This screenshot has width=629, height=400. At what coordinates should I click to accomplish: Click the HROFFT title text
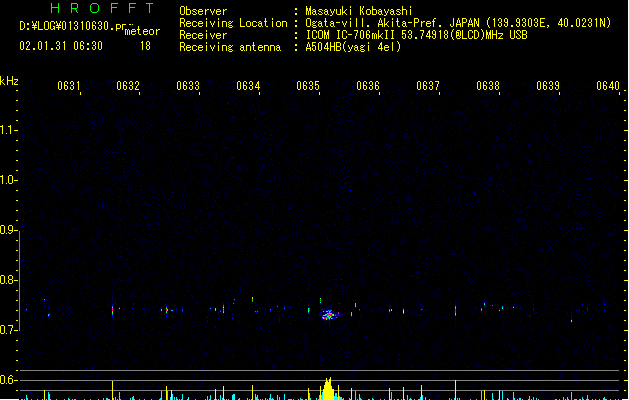102,8
